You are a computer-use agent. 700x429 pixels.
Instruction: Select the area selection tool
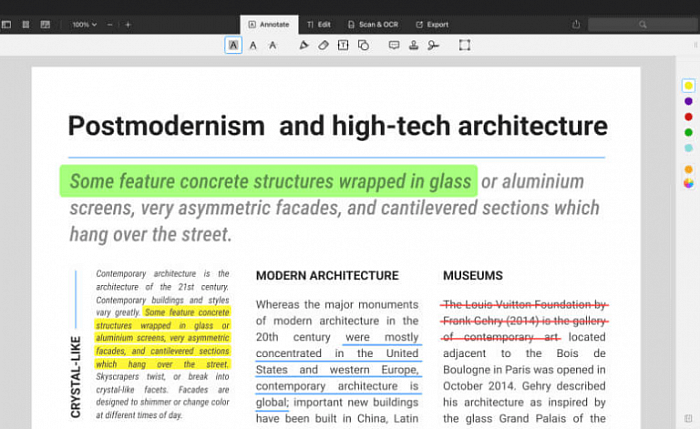click(x=464, y=45)
